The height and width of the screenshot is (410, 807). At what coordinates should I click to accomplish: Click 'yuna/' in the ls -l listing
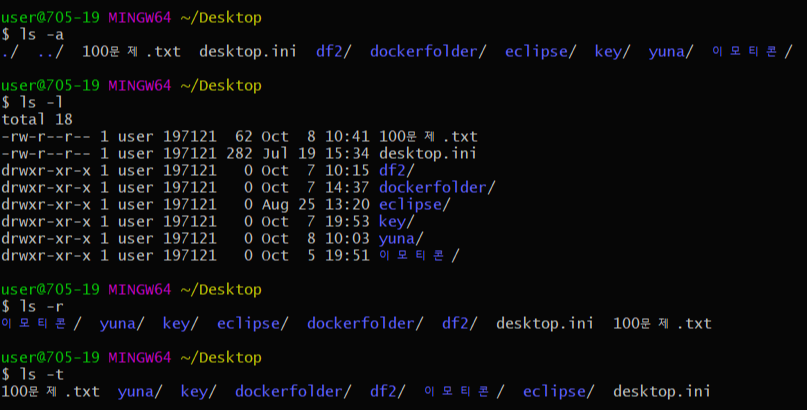pyautogui.click(x=401, y=238)
